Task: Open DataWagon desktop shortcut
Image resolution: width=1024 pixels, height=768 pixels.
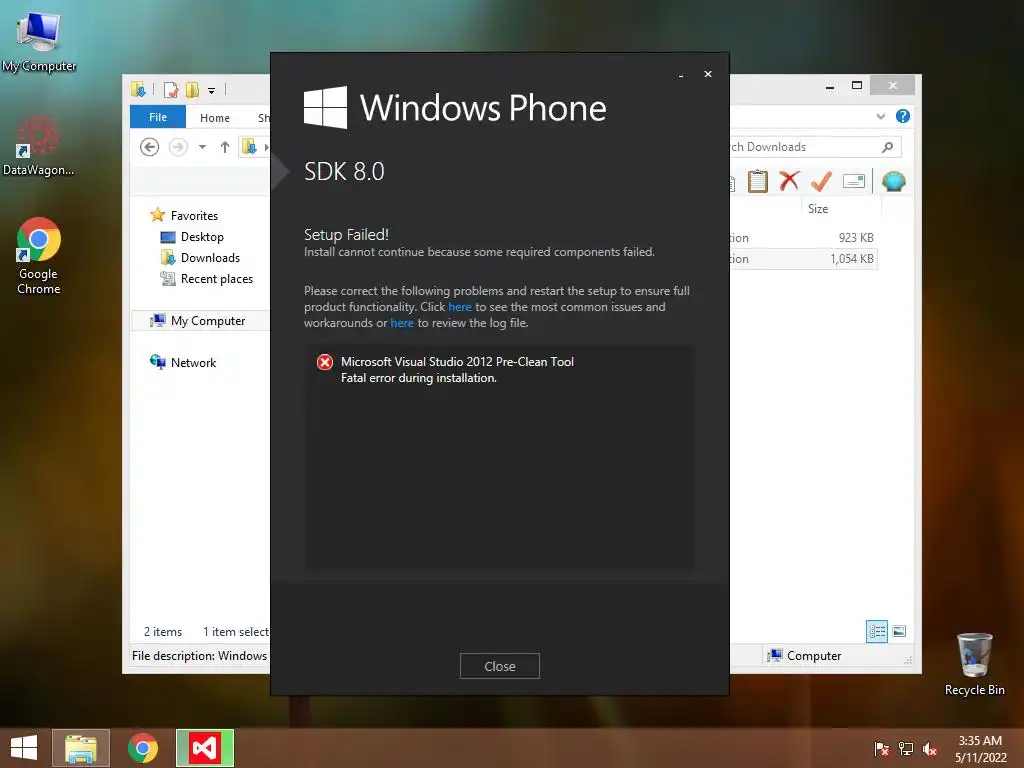Action: click(x=38, y=146)
